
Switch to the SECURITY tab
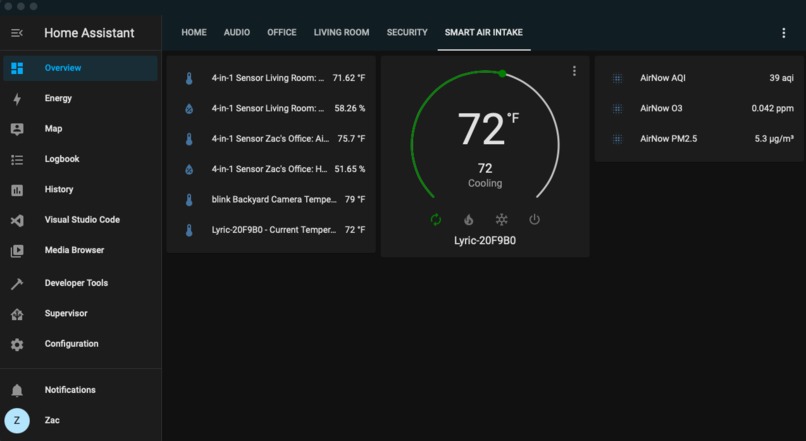click(x=407, y=32)
